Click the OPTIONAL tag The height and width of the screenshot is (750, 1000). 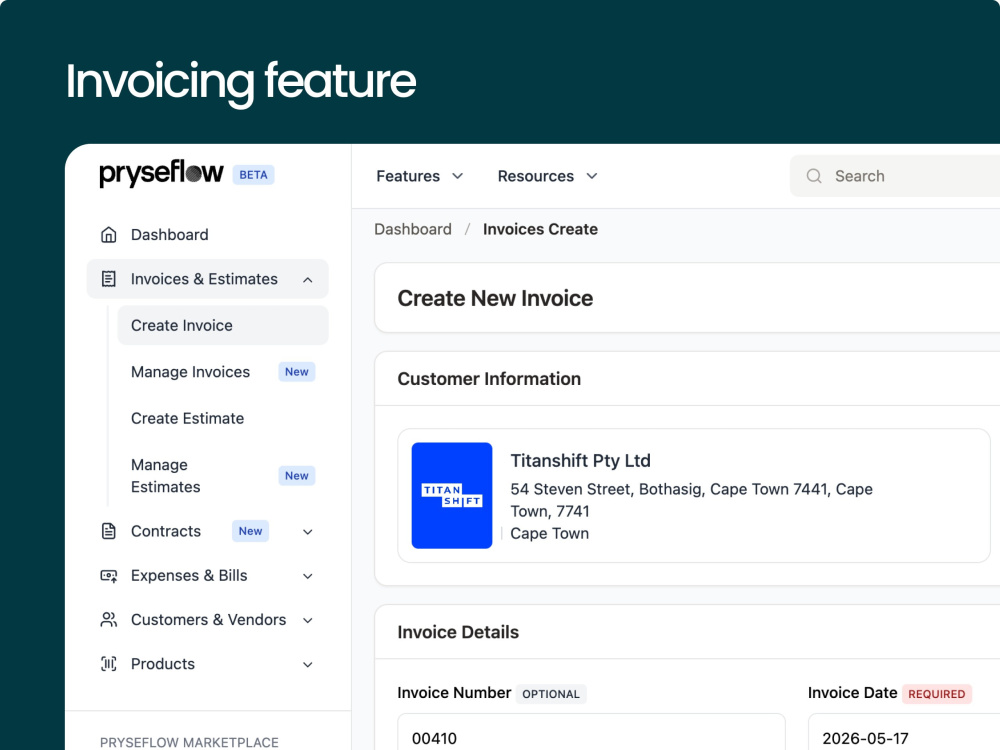[551, 694]
